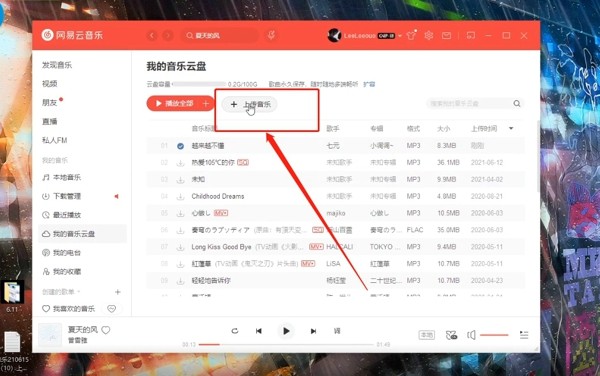Toggle the heartbeat mode next to 我喜欢的音乐

pyautogui.click(x=112, y=309)
